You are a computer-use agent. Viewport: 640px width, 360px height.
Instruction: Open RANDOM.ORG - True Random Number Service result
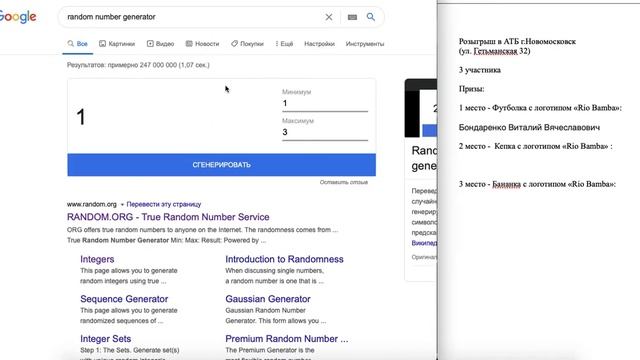168,217
